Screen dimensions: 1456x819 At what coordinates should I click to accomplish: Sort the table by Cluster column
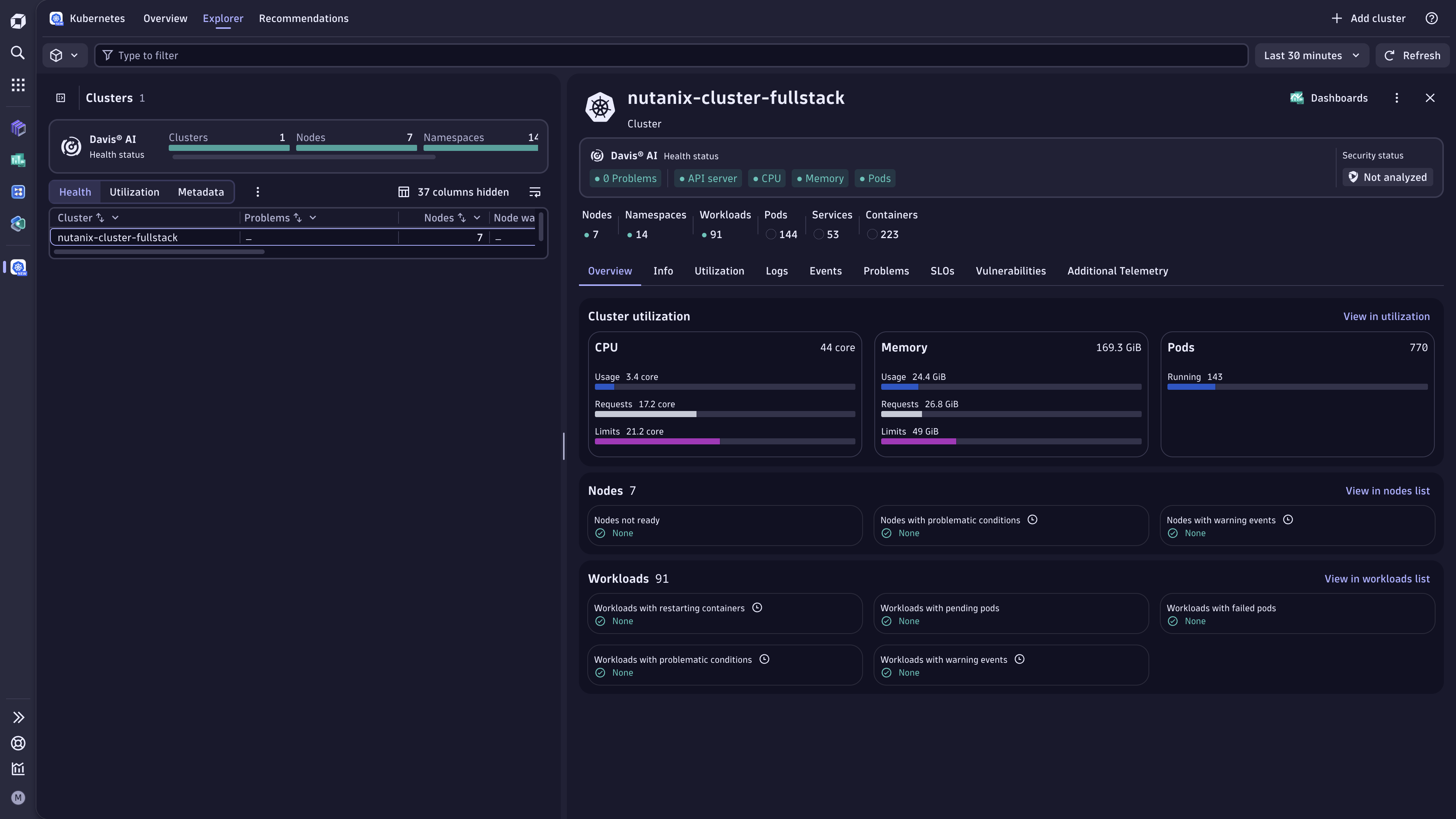pos(100,218)
